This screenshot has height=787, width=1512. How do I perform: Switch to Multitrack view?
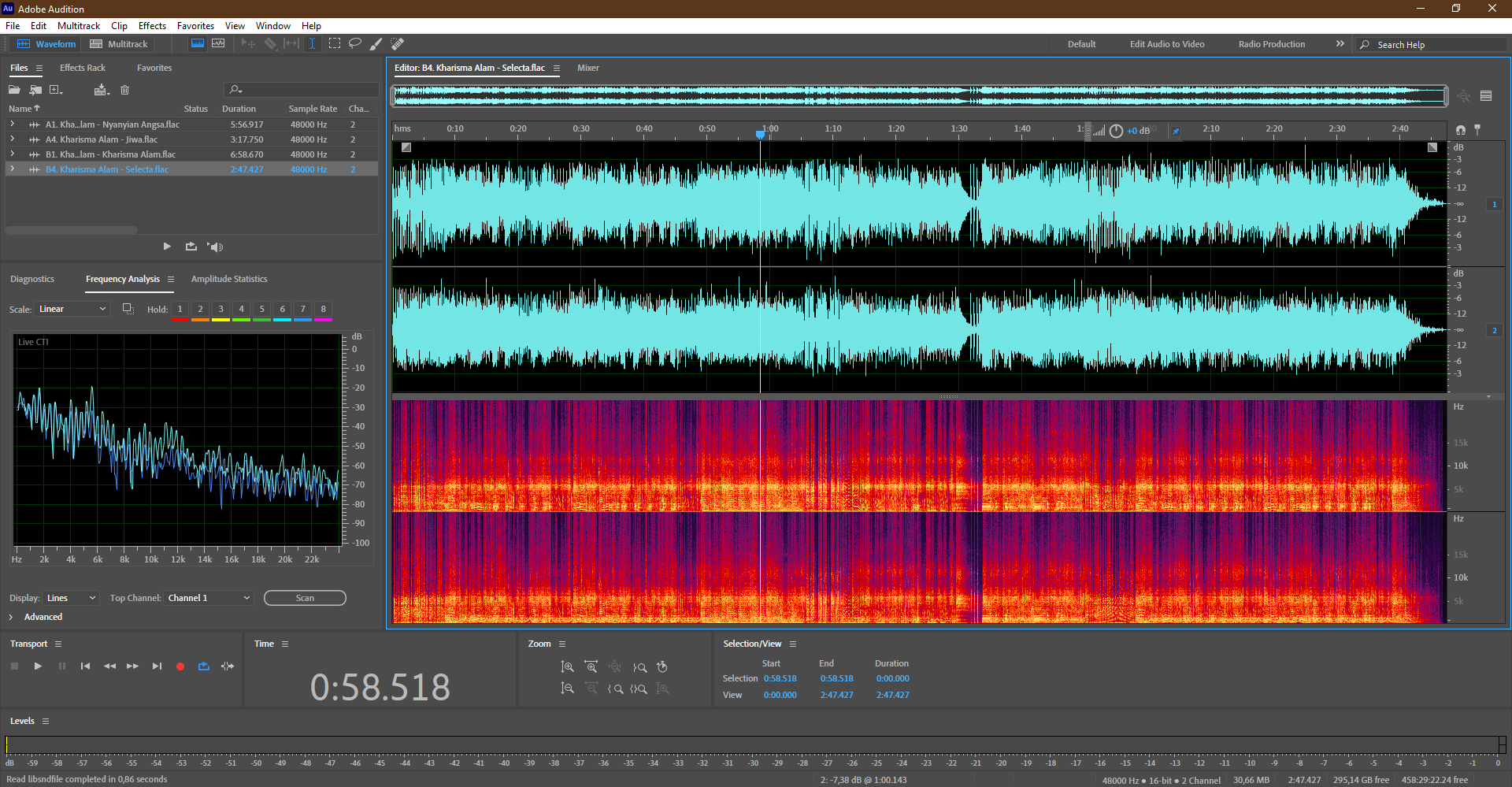[x=119, y=44]
